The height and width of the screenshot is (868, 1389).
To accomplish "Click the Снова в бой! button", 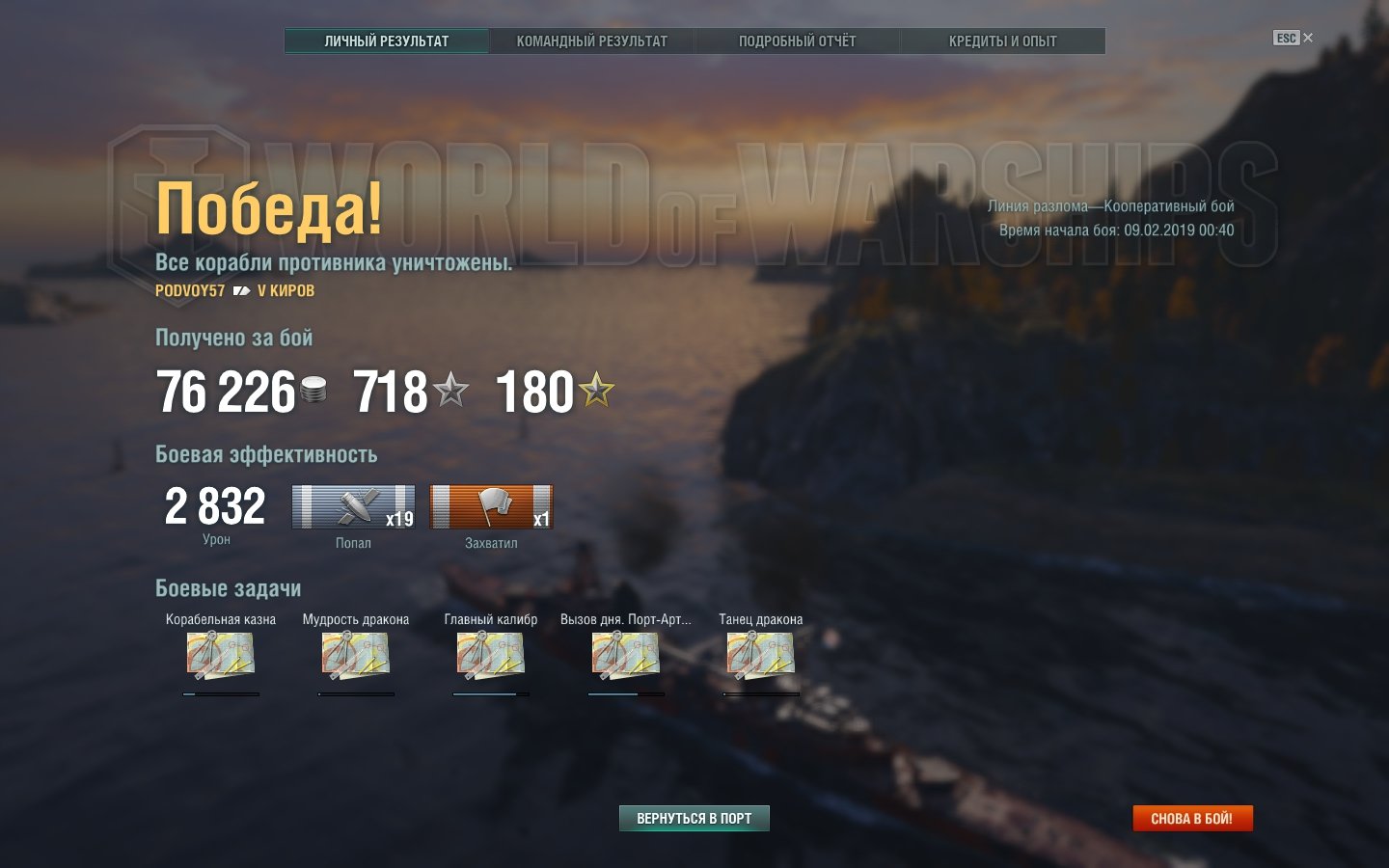I will pos(1192,818).
